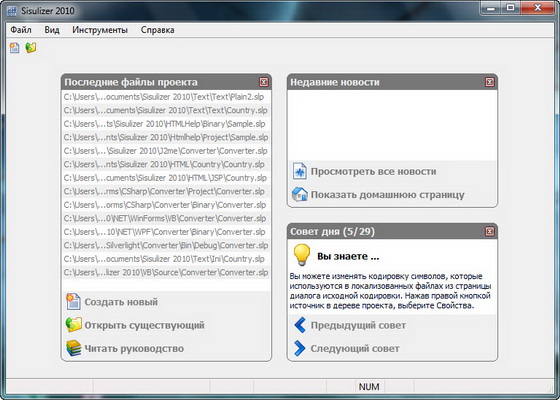Viewport: 560px width, 400px height.
Task: Click the Читать руководство link
Action: (134, 349)
